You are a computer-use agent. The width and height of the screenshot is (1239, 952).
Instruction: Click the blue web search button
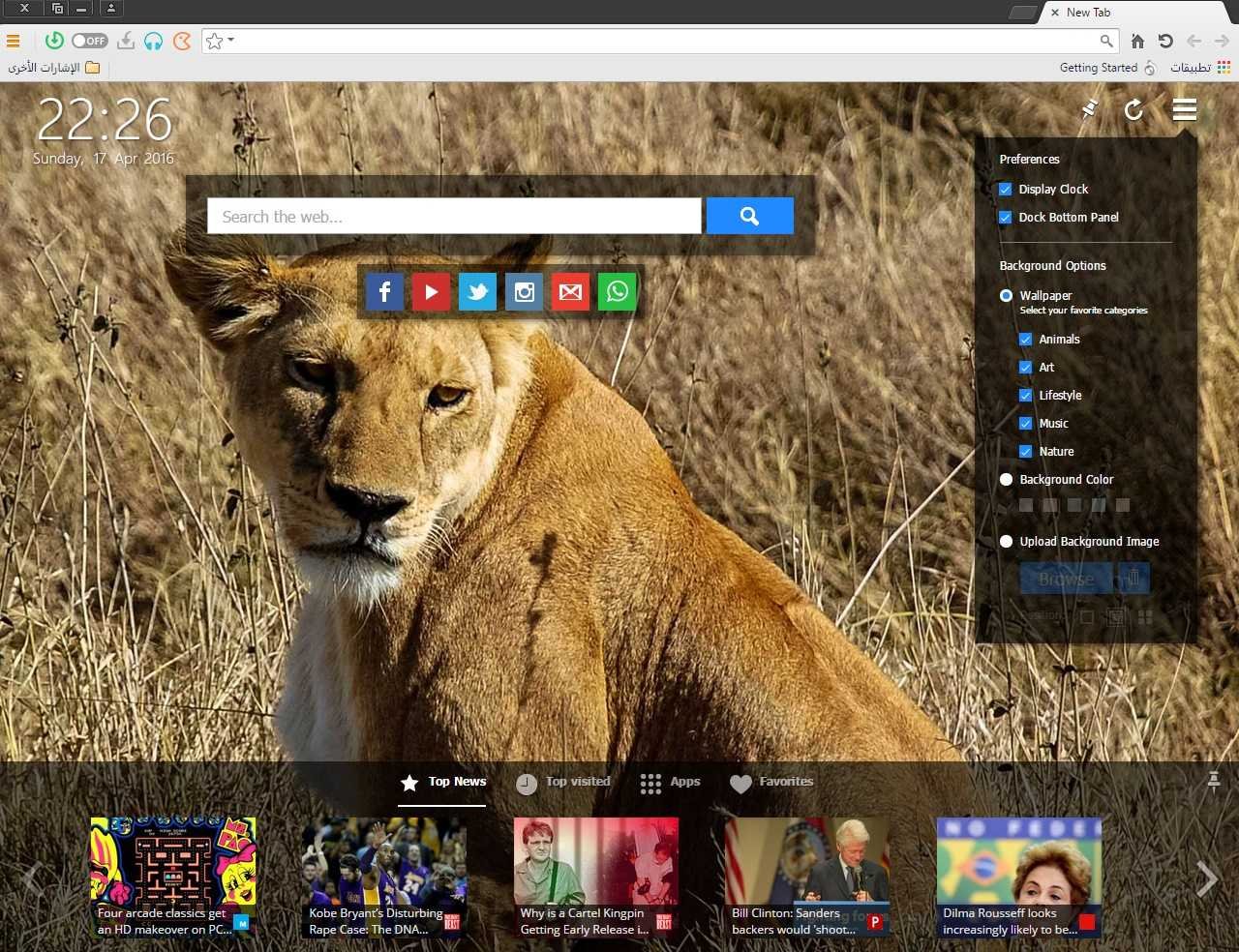(750, 216)
